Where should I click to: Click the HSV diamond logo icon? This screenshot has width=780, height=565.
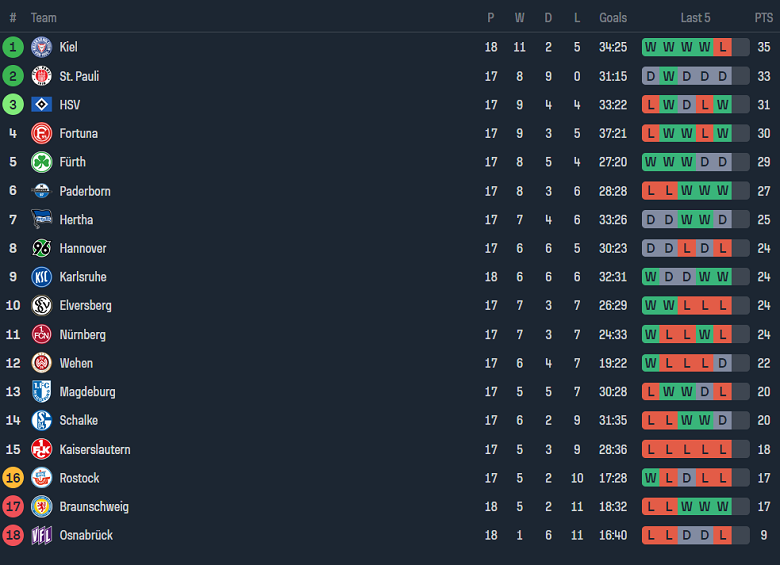tap(41, 105)
